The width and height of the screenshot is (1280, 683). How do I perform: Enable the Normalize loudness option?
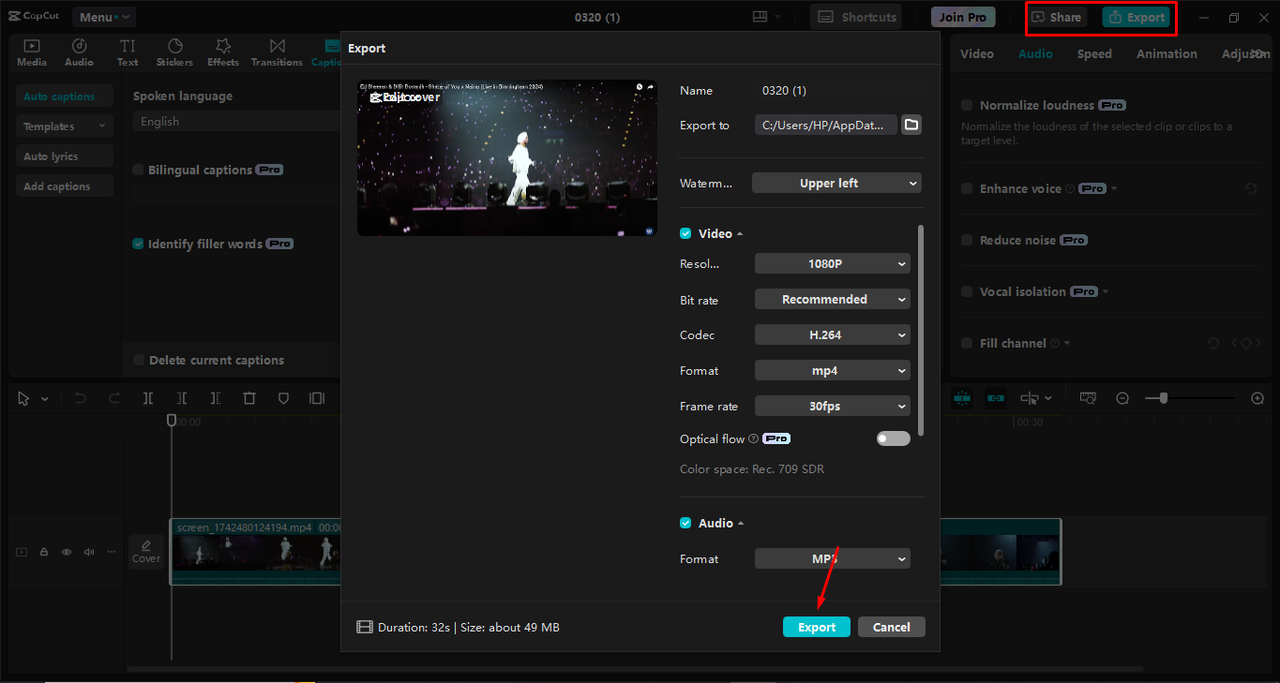click(966, 104)
